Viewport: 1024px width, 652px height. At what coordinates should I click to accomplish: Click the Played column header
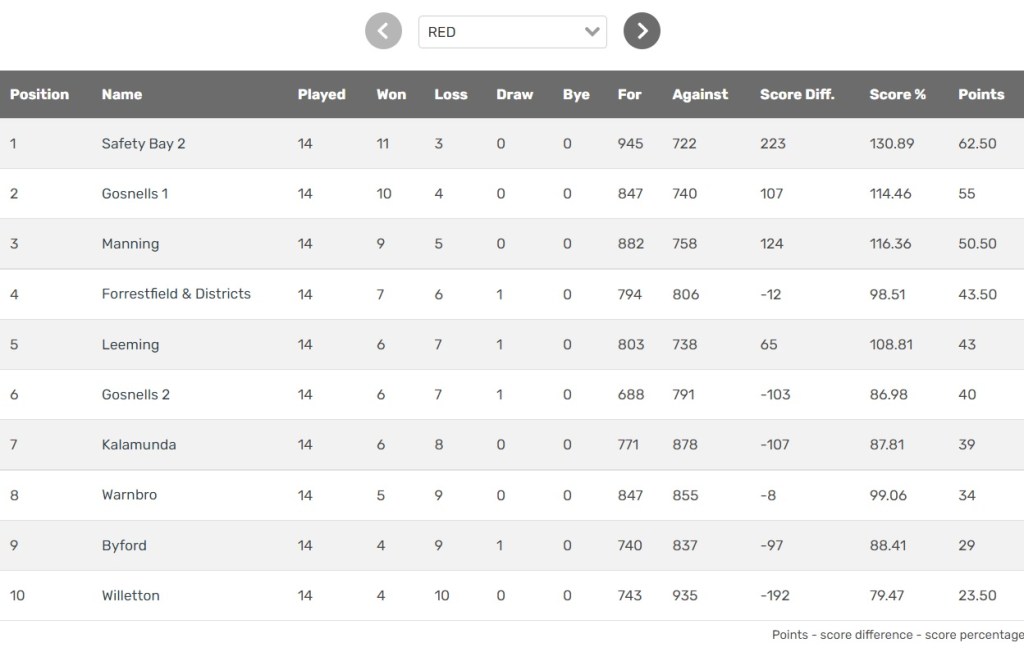[321, 95]
